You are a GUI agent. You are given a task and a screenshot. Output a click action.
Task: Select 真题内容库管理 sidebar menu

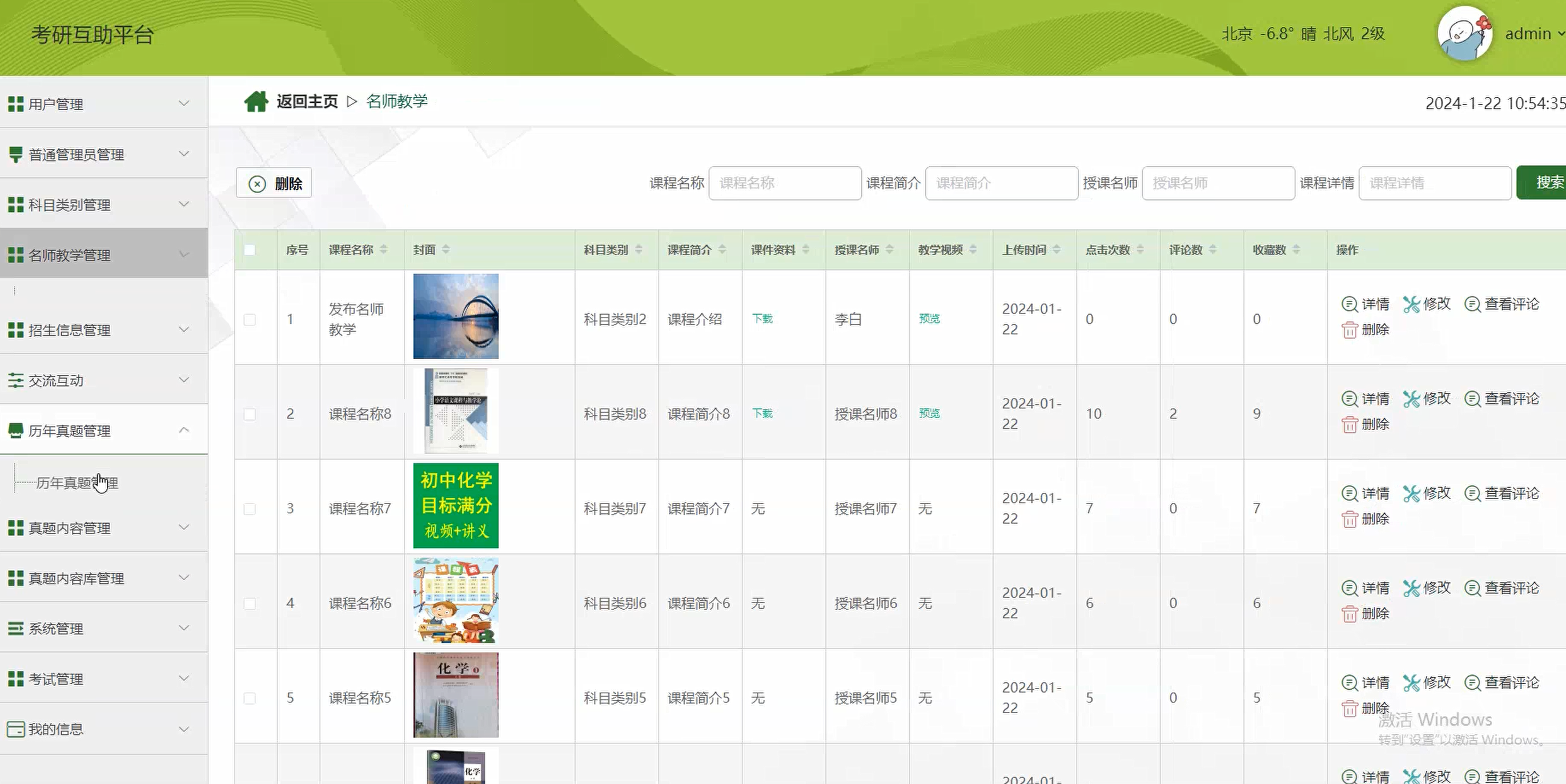tap(104, 578)
